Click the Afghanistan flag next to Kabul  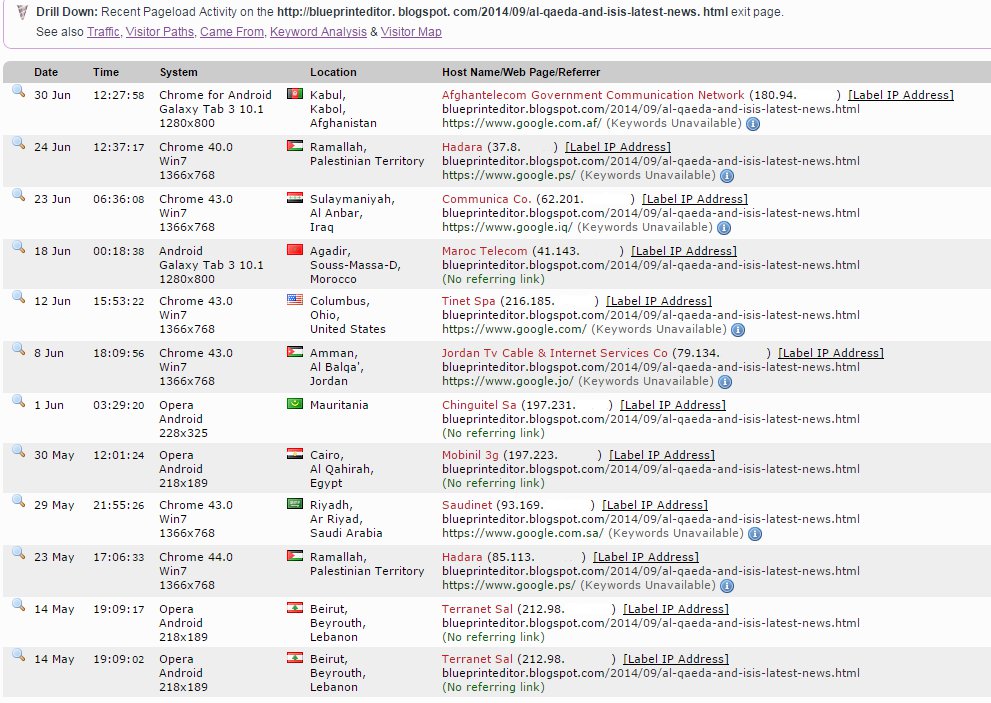tap(295, 94)
